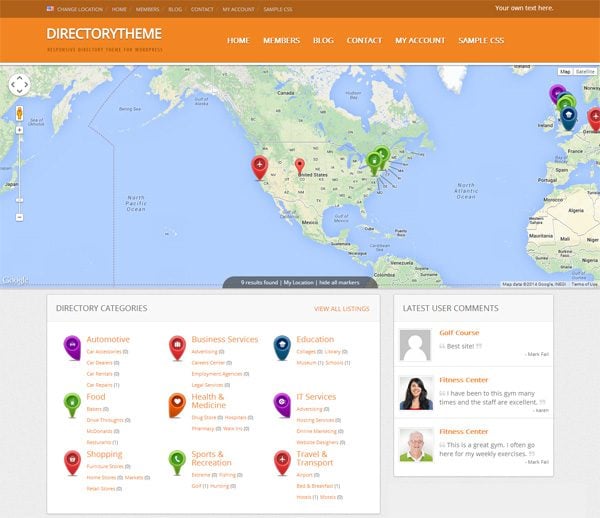Open BLOG in the large orange navigation
The image size is (600, 518).
(323, 41)
